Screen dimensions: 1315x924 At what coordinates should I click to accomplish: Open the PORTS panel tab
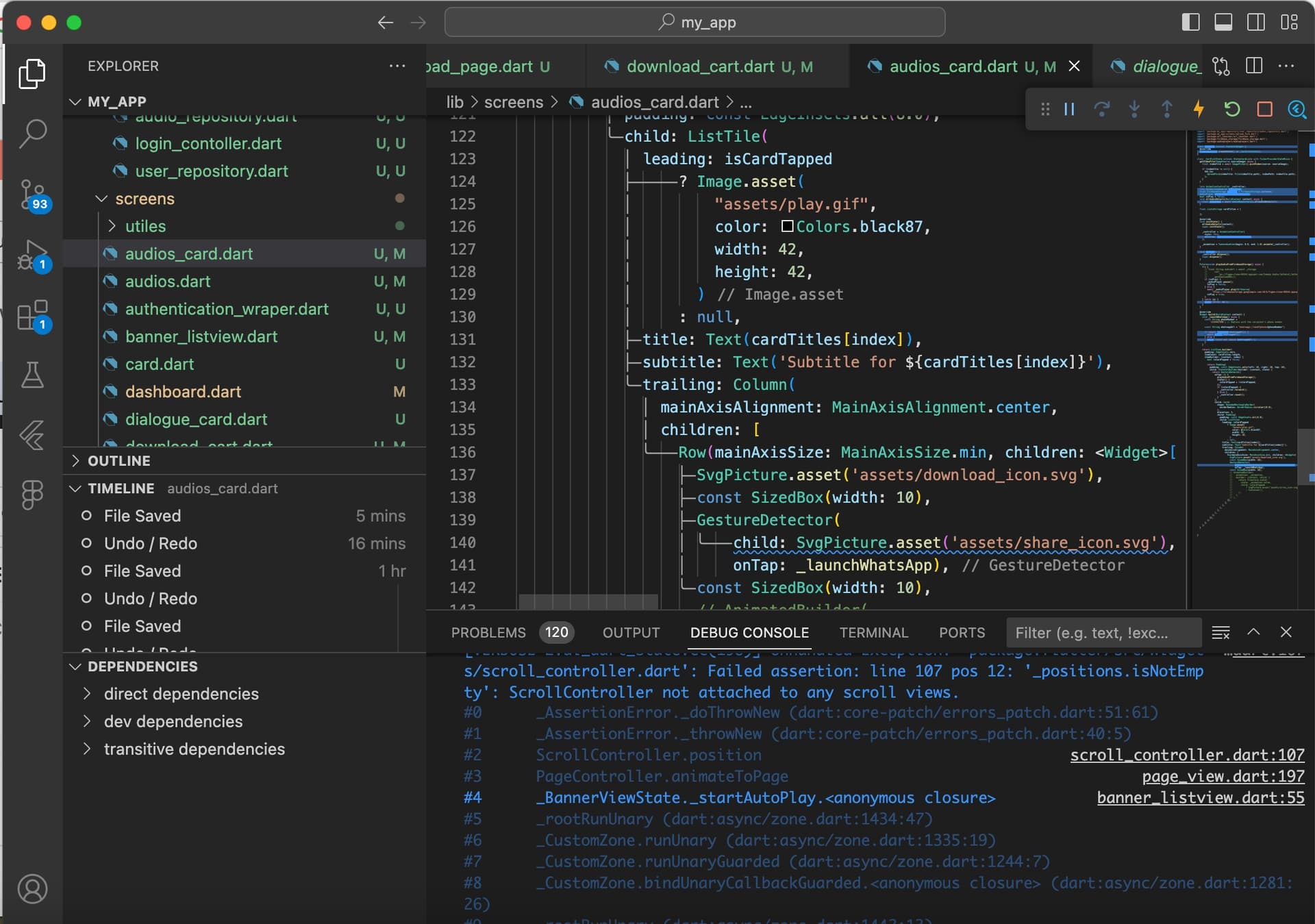pyautogui.click(x=962, y=633)
